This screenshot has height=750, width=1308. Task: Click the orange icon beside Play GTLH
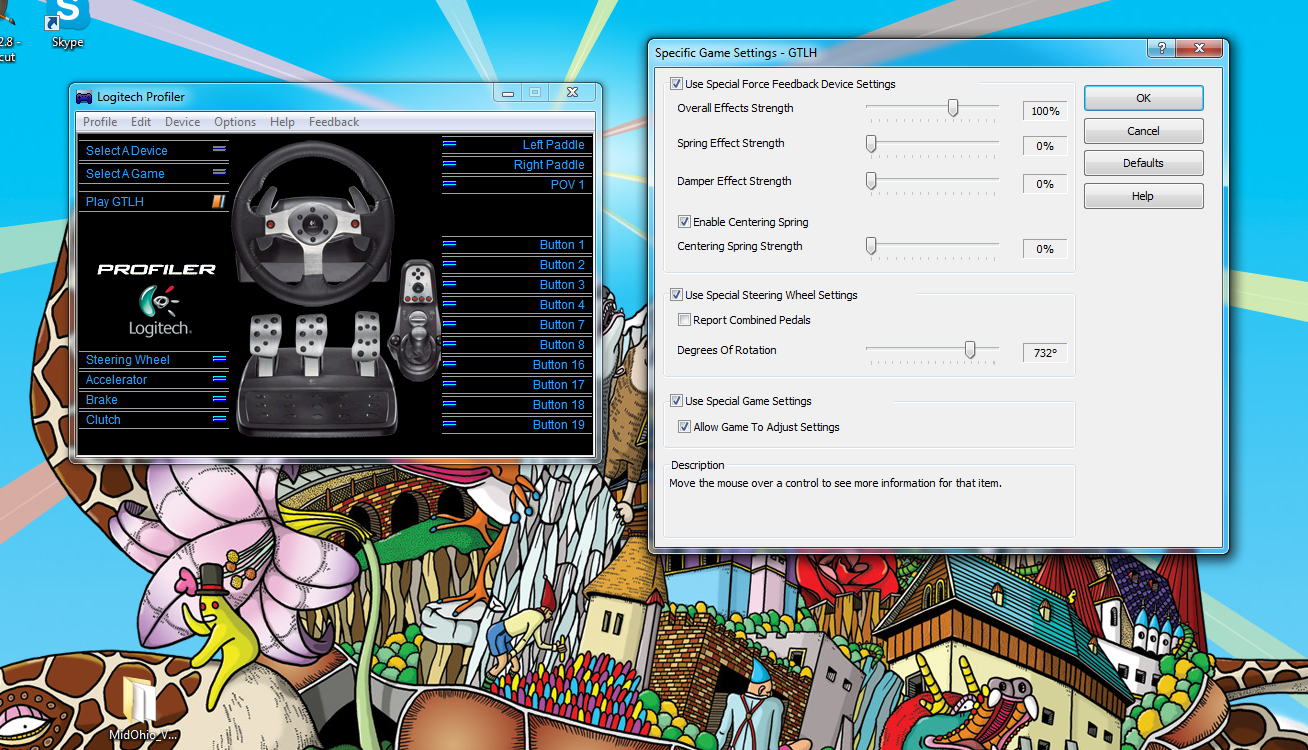point(219,202)
